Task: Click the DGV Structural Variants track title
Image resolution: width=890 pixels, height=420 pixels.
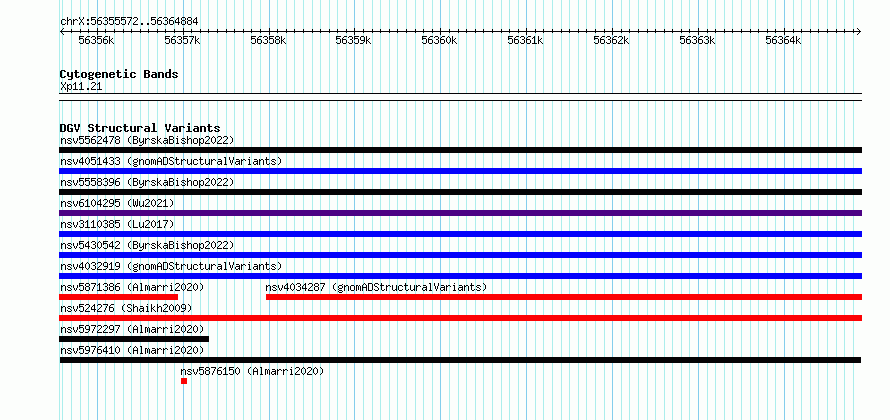Action: (x=140, y=128)
